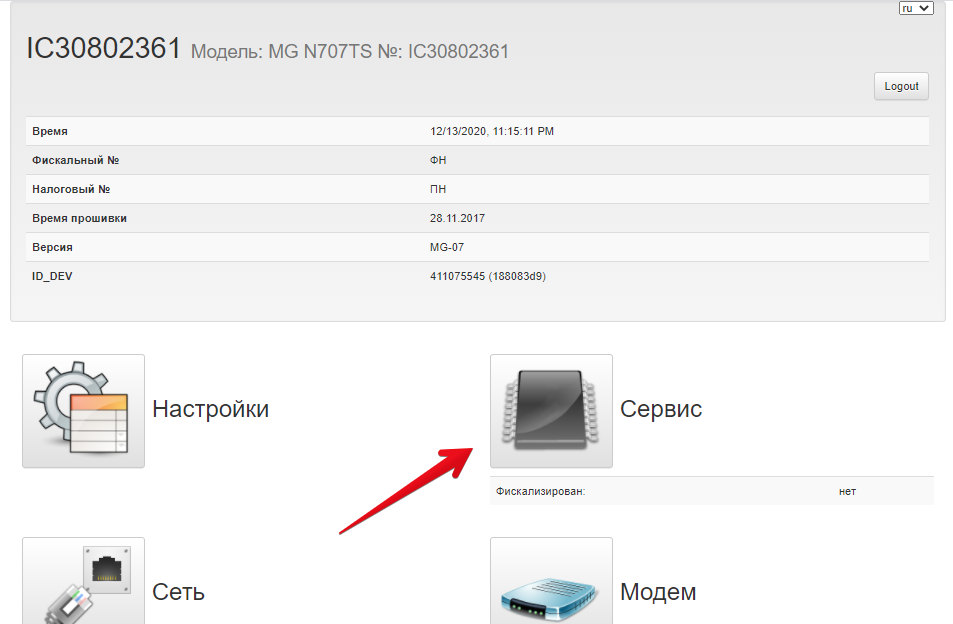Expand the ru language dropdown
The height and width of the screenshot is (624, 953).
[x=916, y=8]
